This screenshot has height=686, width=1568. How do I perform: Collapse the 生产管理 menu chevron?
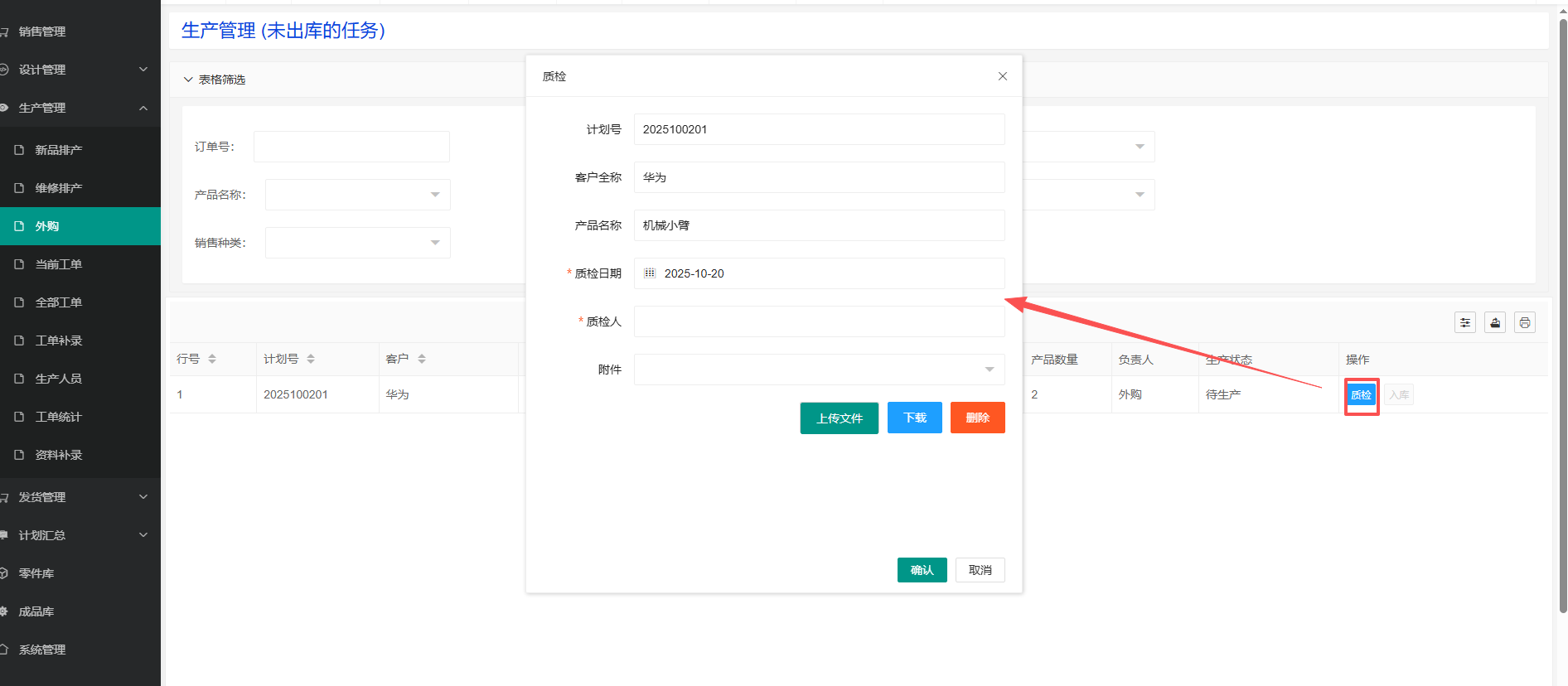tap(143, 108)
